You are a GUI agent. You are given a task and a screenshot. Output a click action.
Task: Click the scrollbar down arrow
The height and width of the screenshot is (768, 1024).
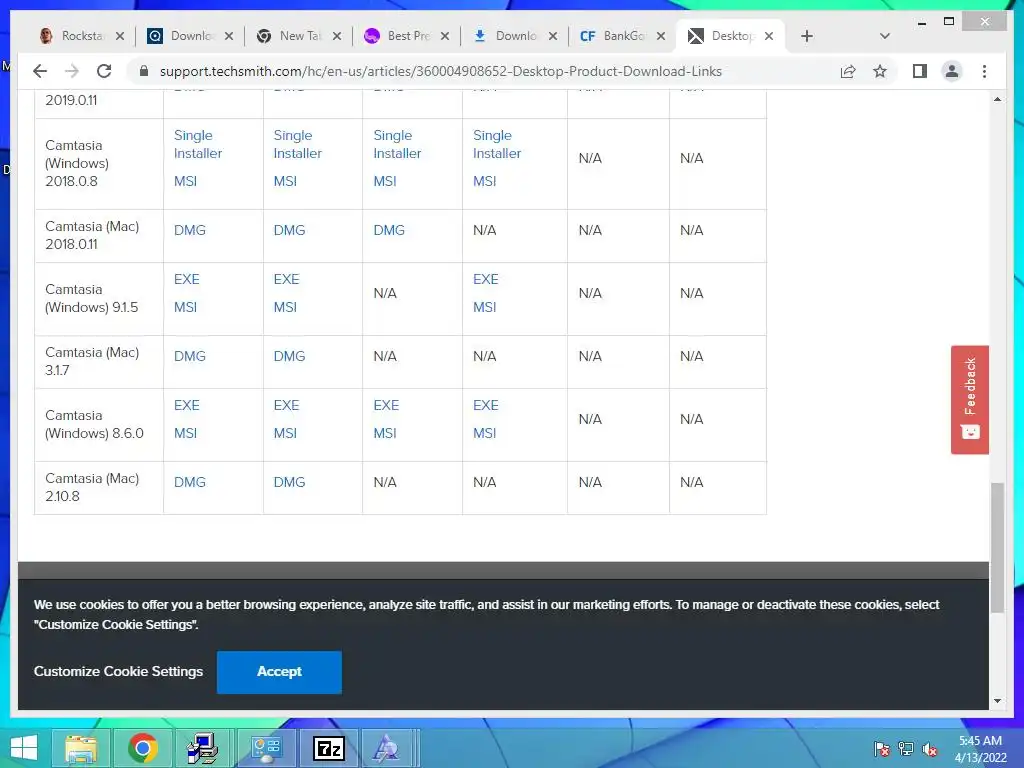click(997, 701)
